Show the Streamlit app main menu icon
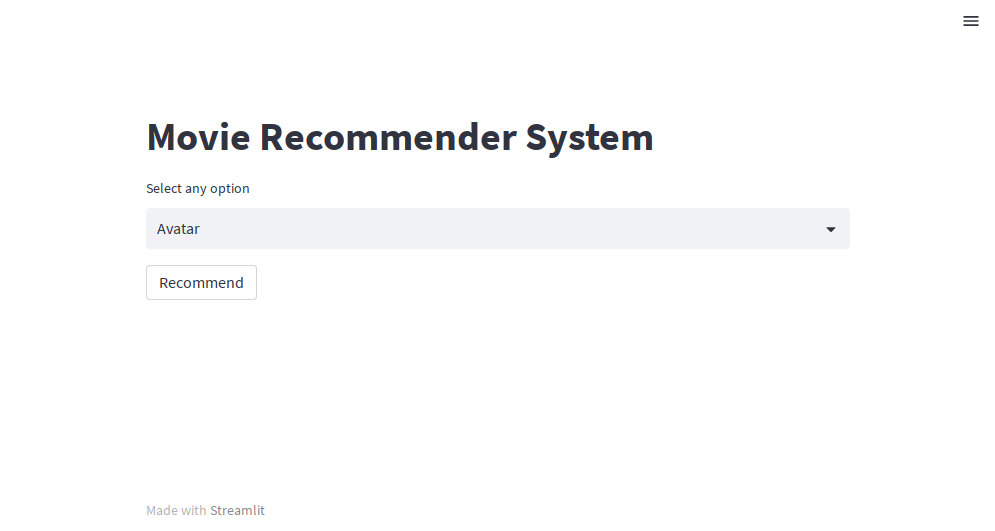995x531 pixels. tap(970, 21)
